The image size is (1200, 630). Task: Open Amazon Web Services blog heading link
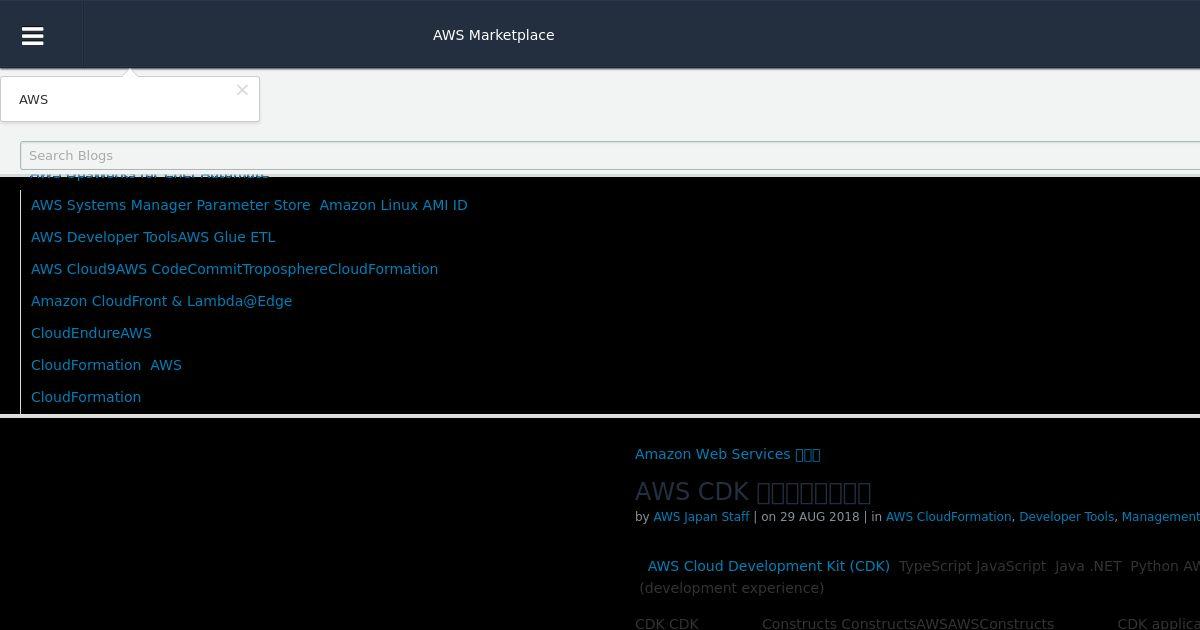tap(727, 454)
